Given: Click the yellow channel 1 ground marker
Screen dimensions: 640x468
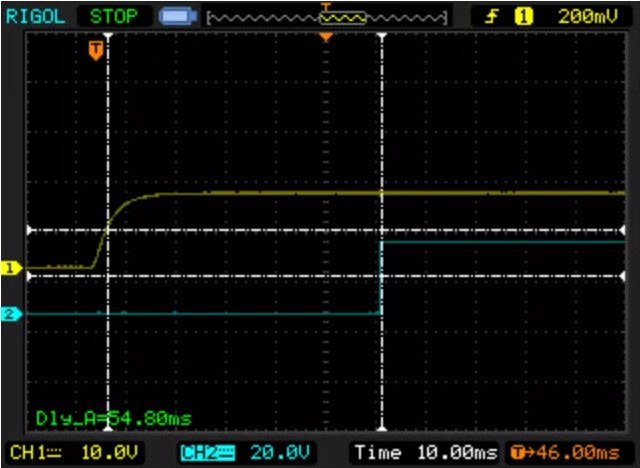Looking at the screenshot, I should click(11, 268).
